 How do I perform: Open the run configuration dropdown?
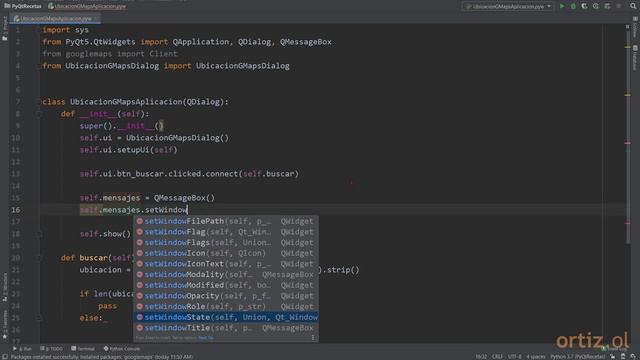pos(509,6)
